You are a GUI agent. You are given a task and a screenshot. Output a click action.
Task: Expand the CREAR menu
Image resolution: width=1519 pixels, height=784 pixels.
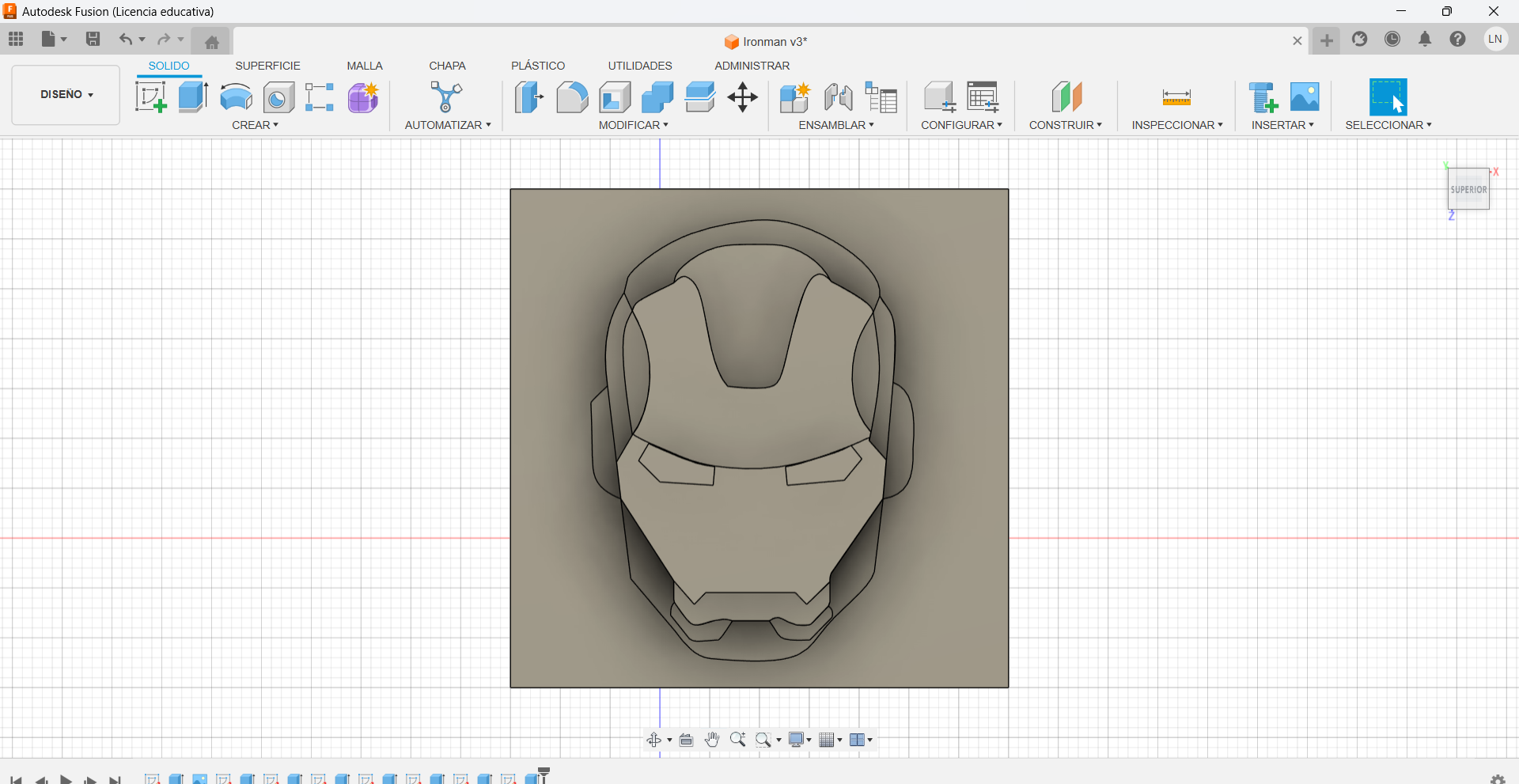click(x=255, y=125)
